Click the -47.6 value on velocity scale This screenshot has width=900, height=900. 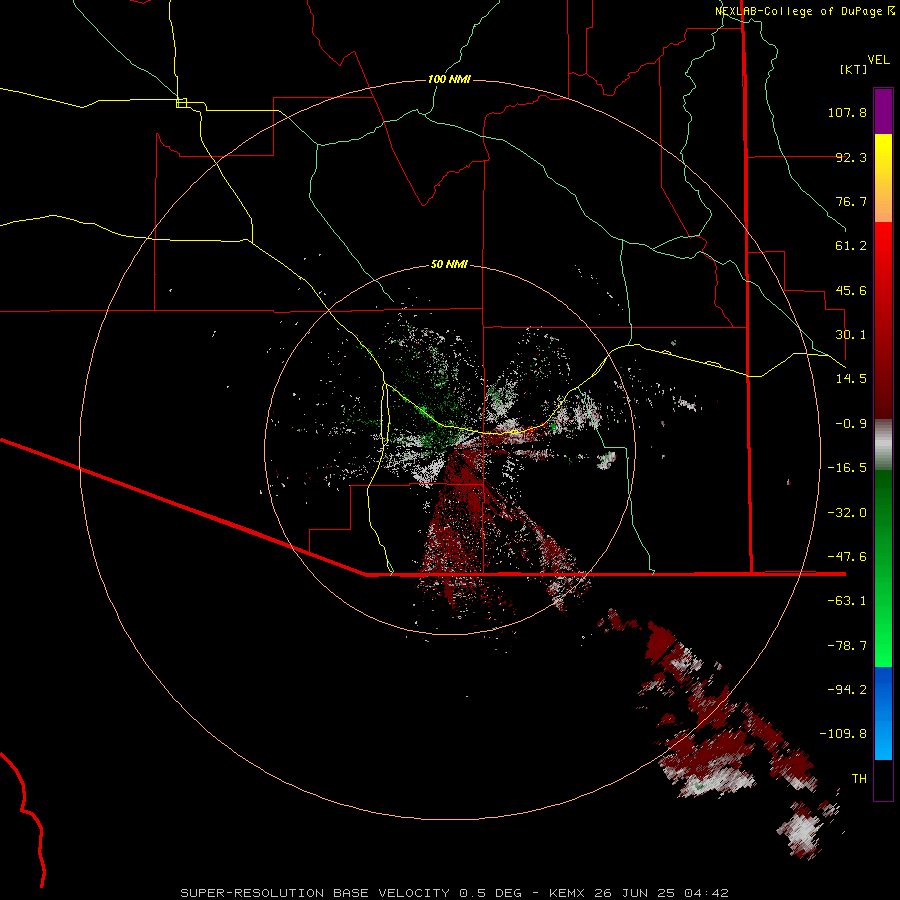tap(847, 557)
